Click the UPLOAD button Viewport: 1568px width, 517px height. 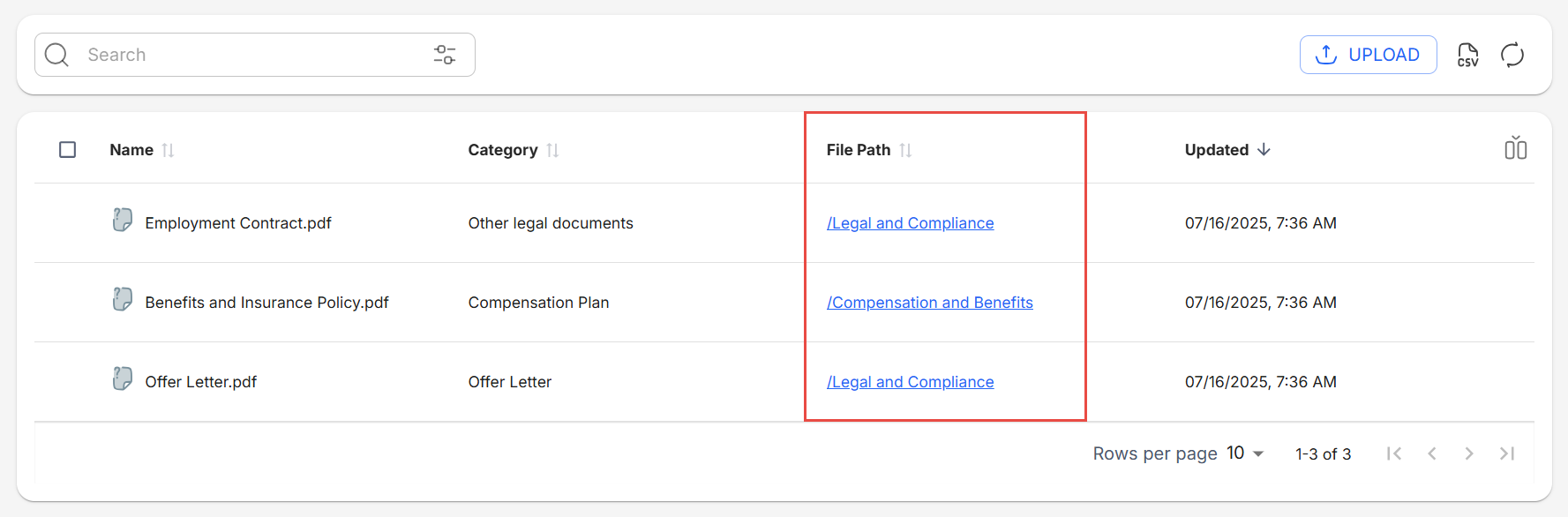pyautogui.click(x=1368, y=55)
